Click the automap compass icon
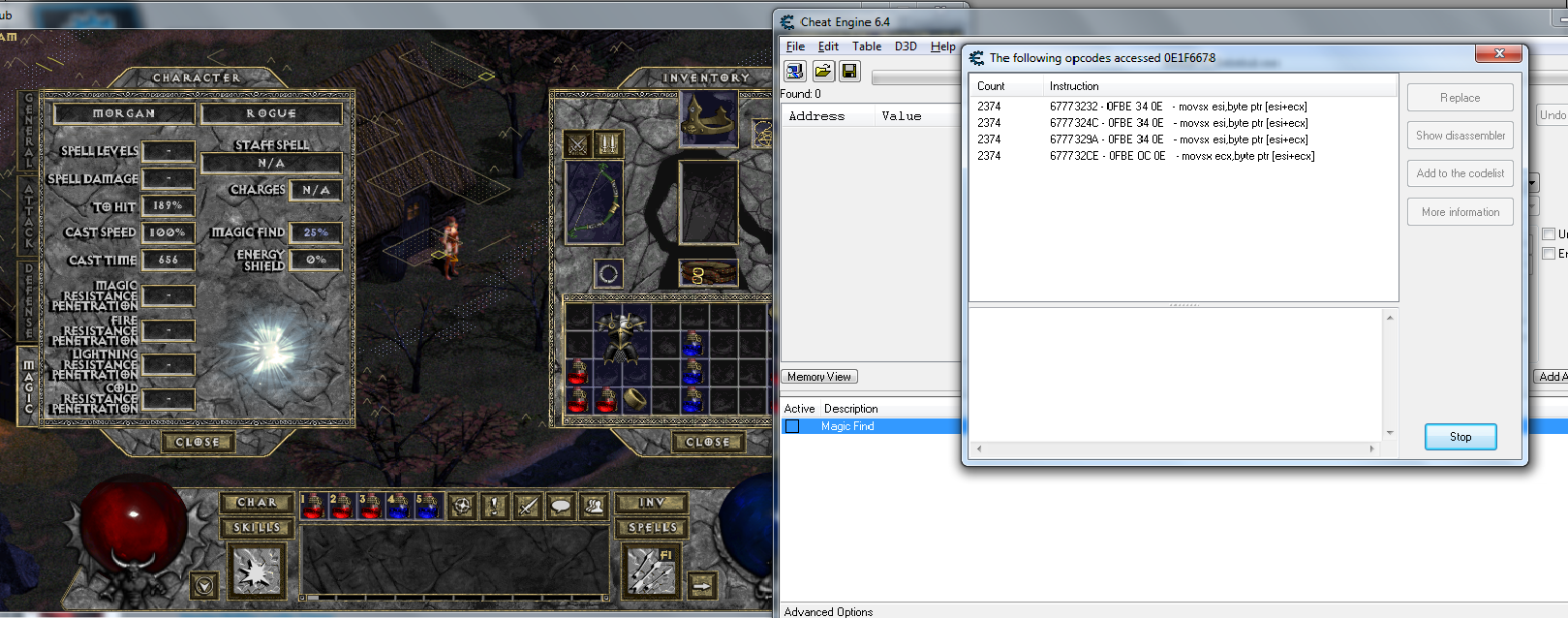This screenshot has width=1568, height=618. tap(462, 506)
